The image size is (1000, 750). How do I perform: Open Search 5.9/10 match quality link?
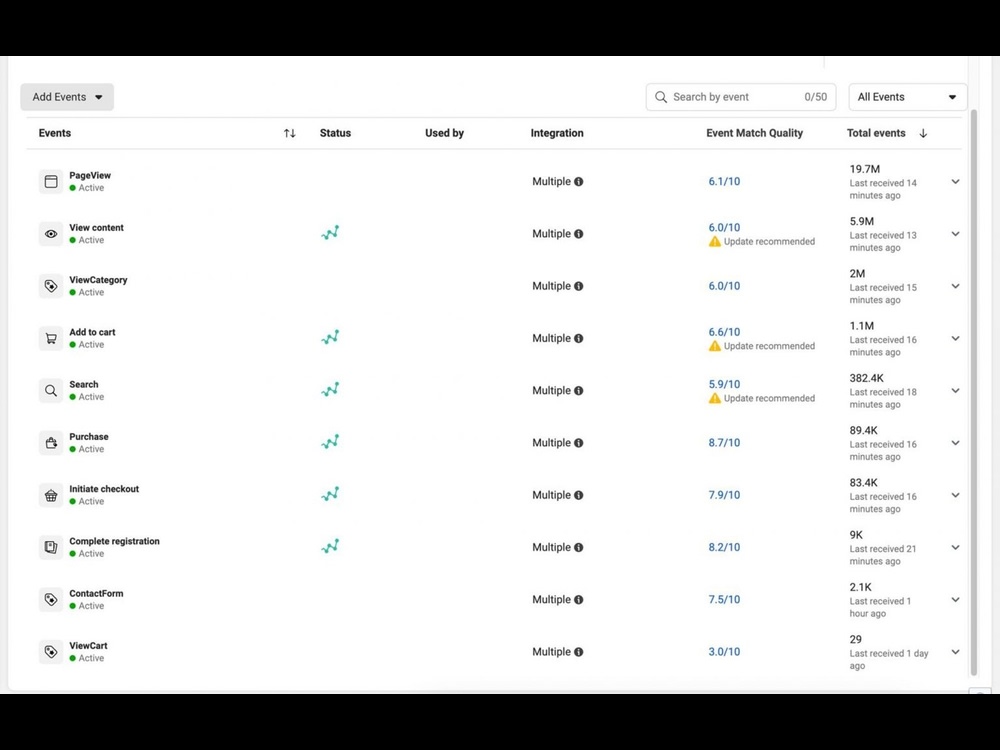724,385
